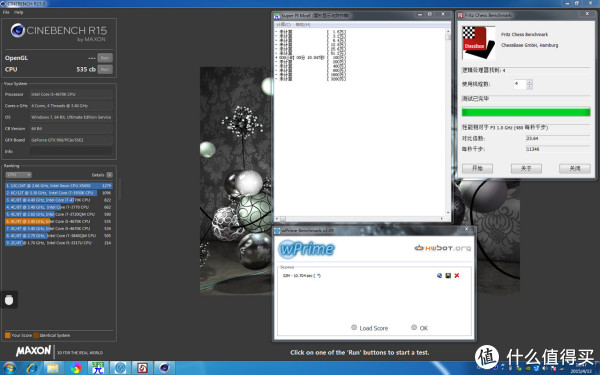
Task: Click the Fritz benchmark start button
Action: [x=477, y=168]
